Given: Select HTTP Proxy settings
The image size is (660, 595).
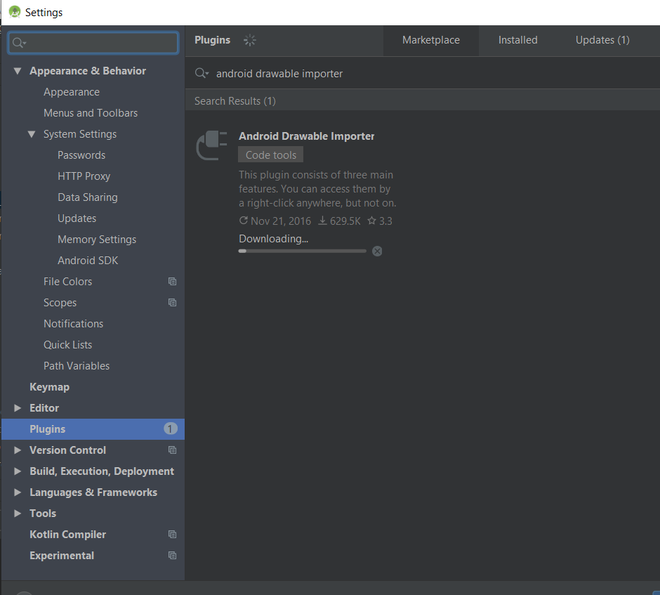Looking at the screenshot, I should [84, 176].
